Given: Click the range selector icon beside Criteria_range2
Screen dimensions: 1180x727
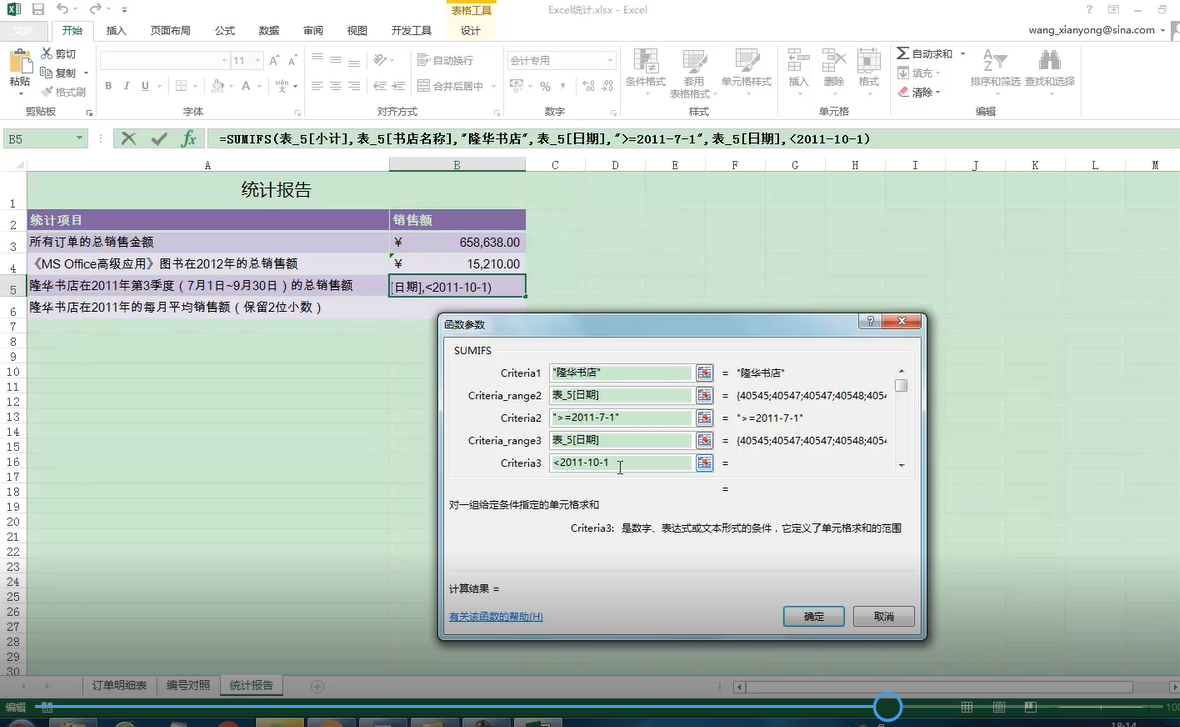Looking at the screenshot, I should click(x=704, y=396).
